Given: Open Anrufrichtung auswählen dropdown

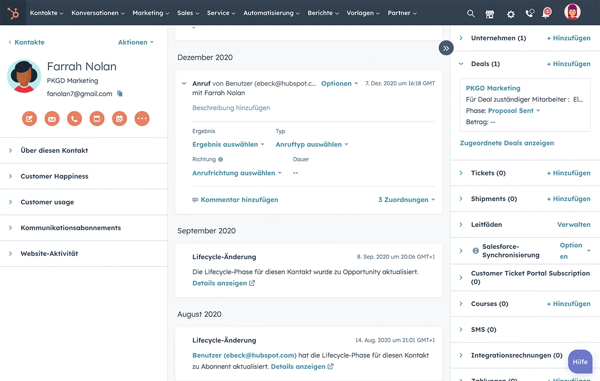Looking at the screenshot, I should coord(237,173).
